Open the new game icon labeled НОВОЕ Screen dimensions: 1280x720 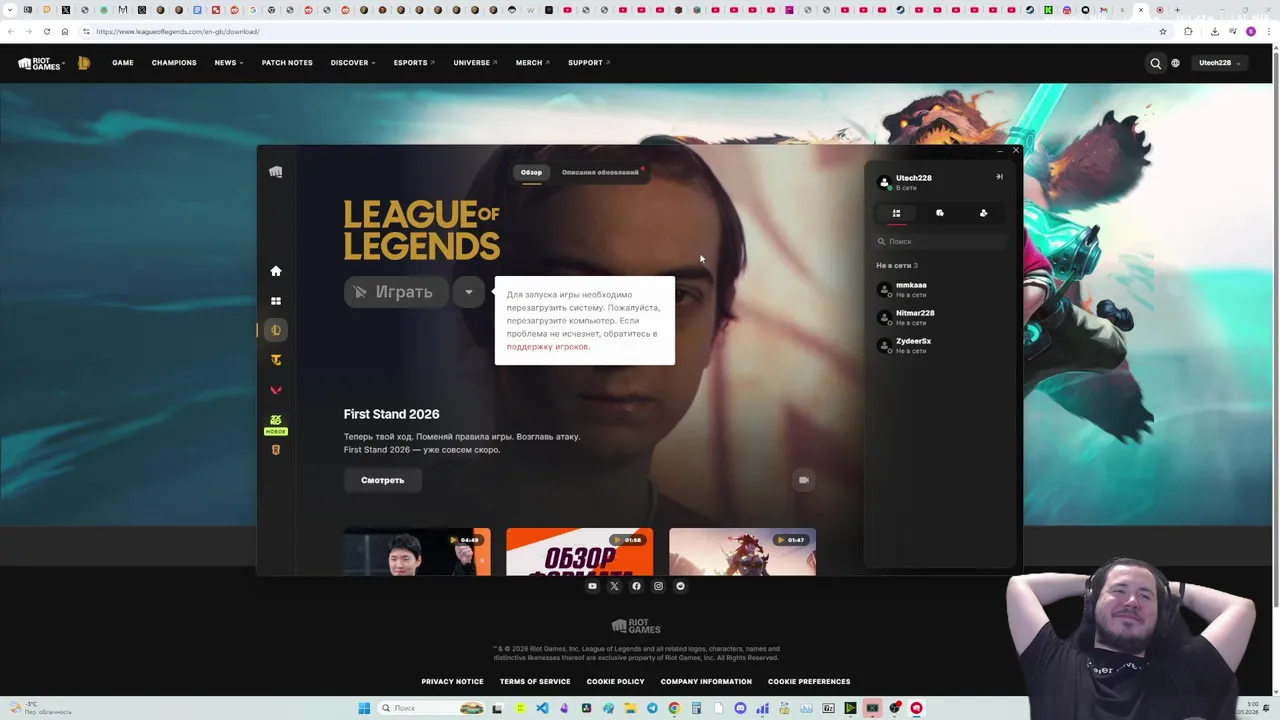click(276, 424)
